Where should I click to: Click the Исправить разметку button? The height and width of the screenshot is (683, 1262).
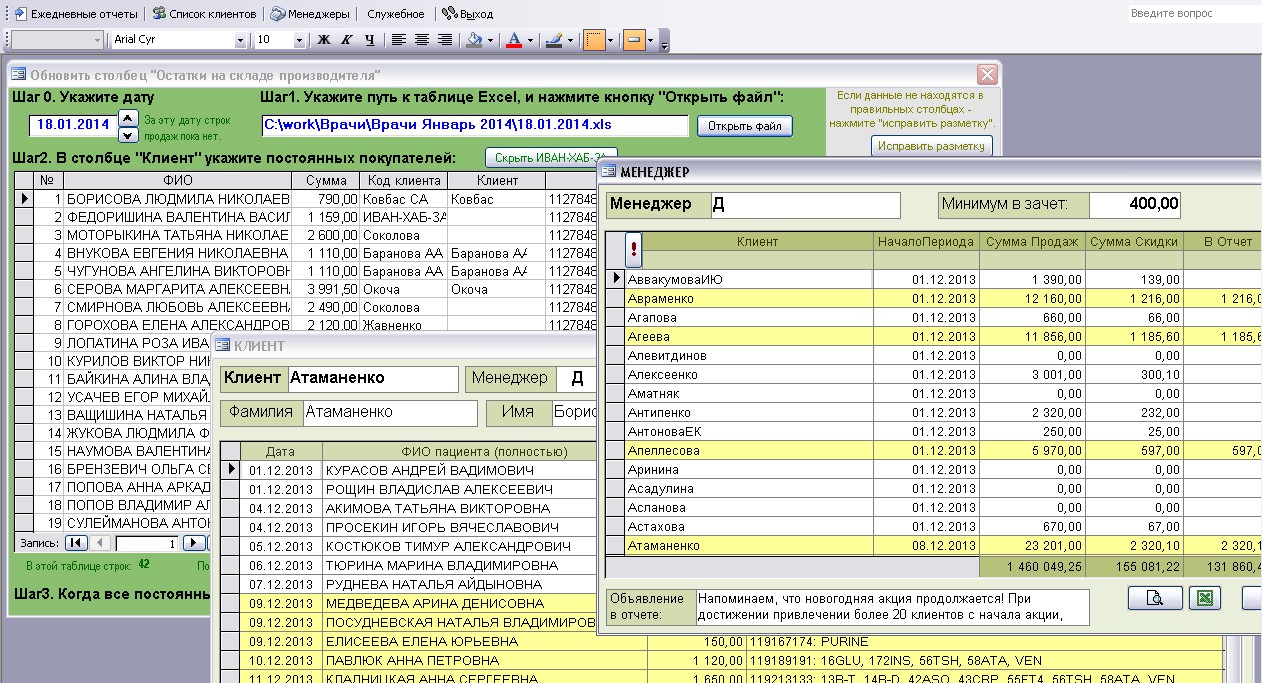tap(932, 146)
